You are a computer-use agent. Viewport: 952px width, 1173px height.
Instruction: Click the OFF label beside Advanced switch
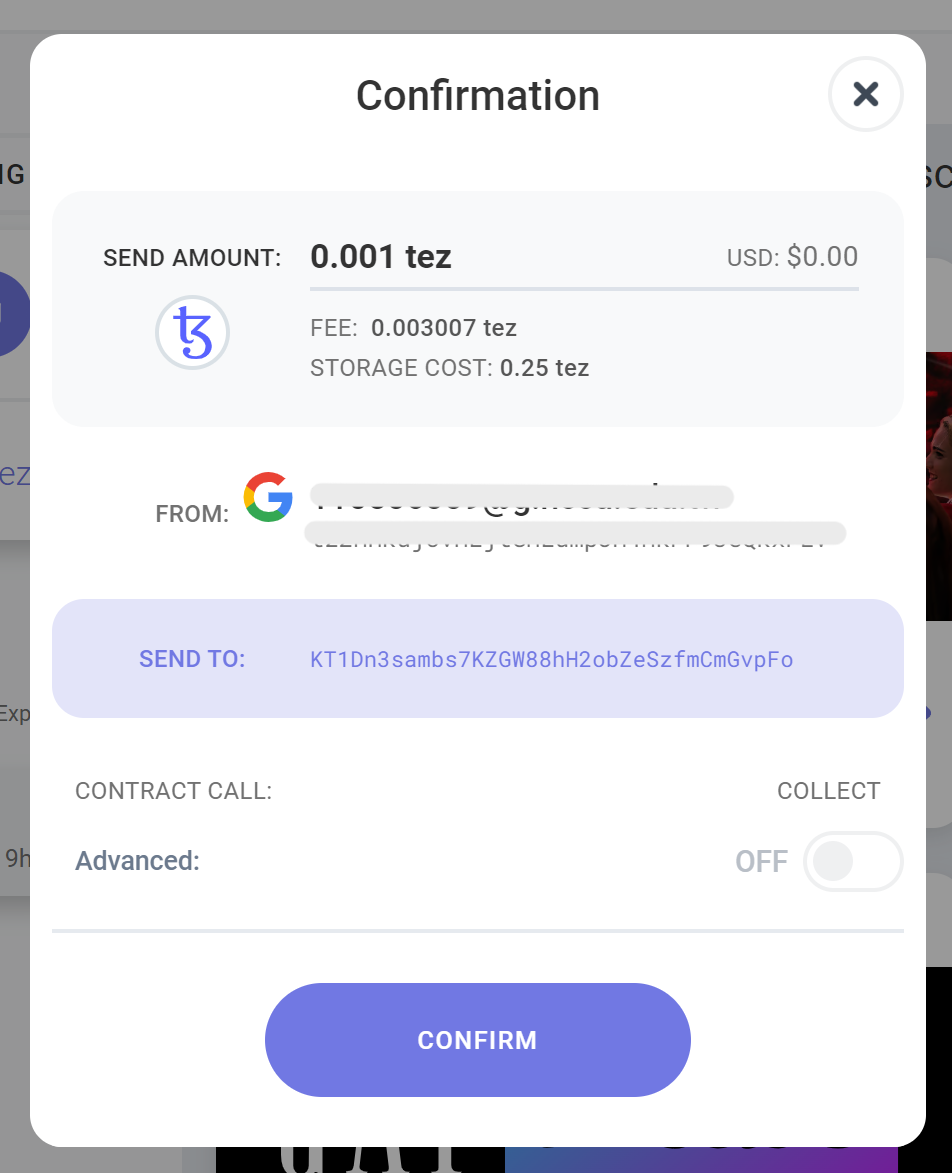tap(761, 862)
